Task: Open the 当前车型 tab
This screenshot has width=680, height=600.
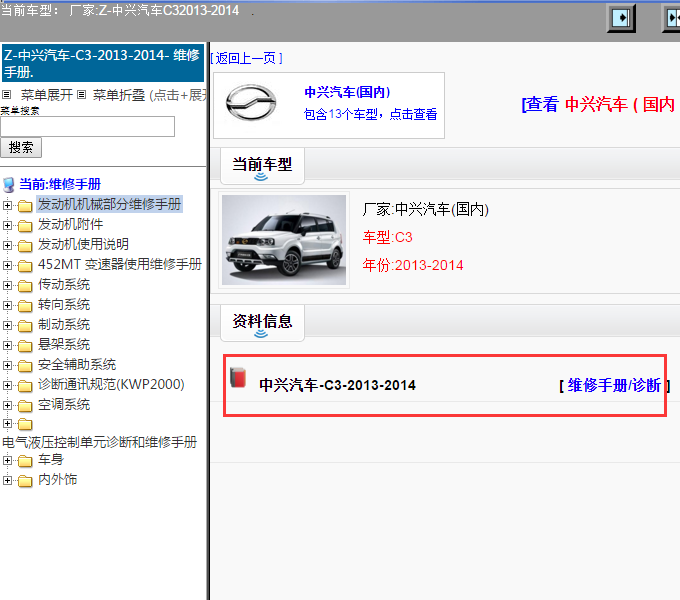Action: coord(262,165)
